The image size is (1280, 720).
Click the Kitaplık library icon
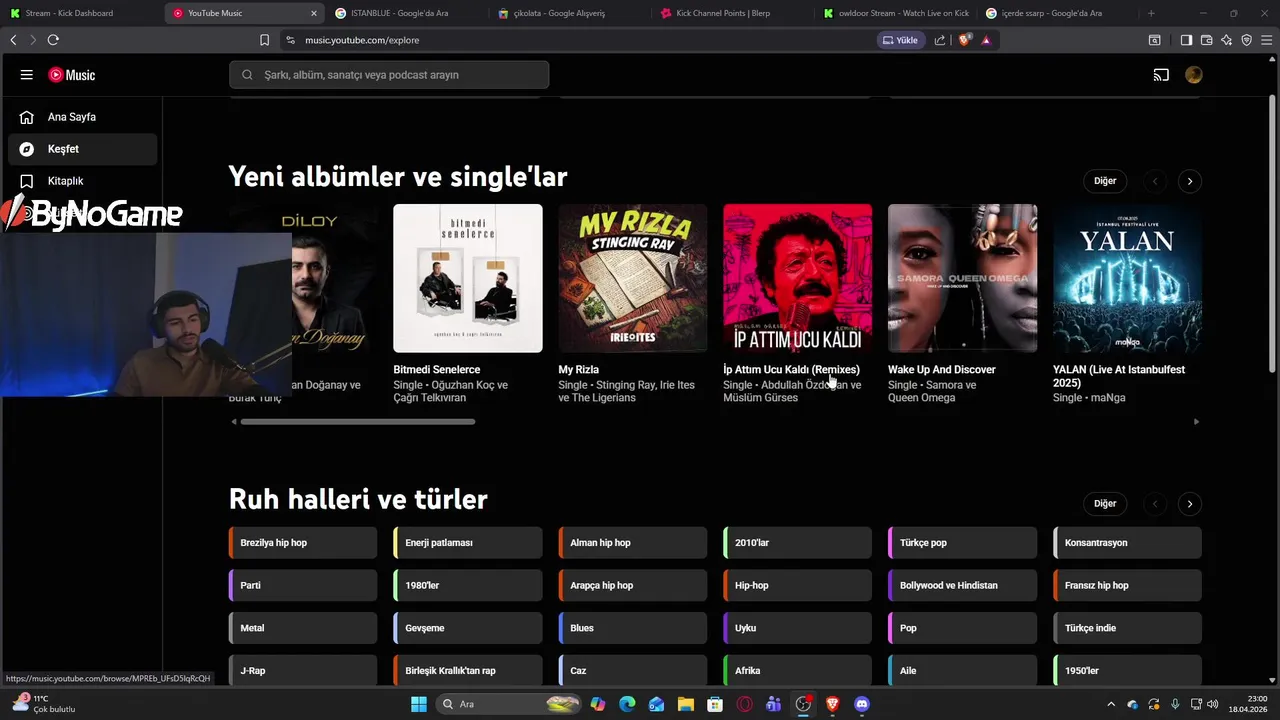pyautogui.click(x=27, y=181)
